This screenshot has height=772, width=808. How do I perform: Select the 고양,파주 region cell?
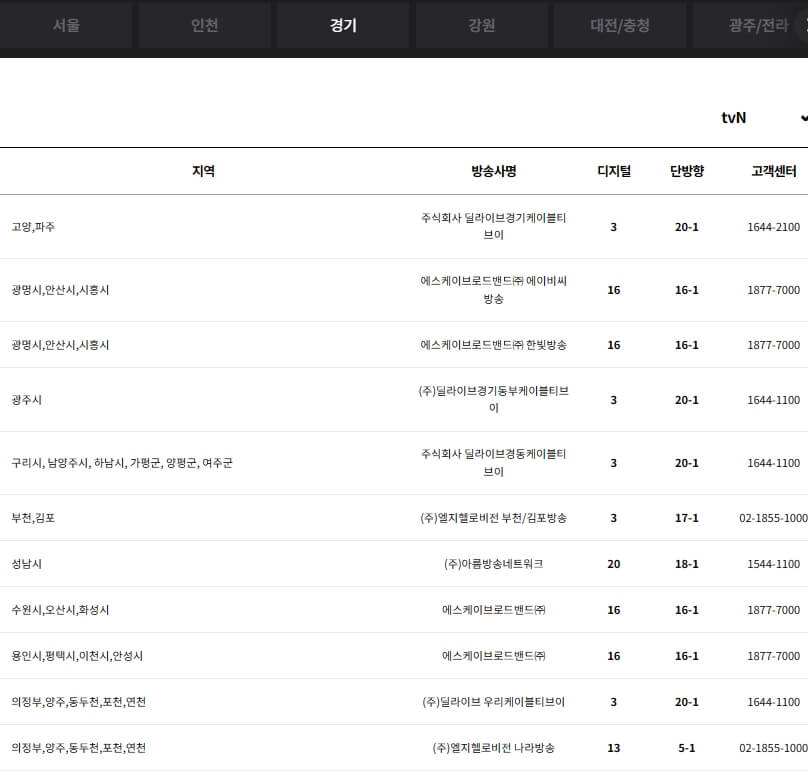pos(33,227)
